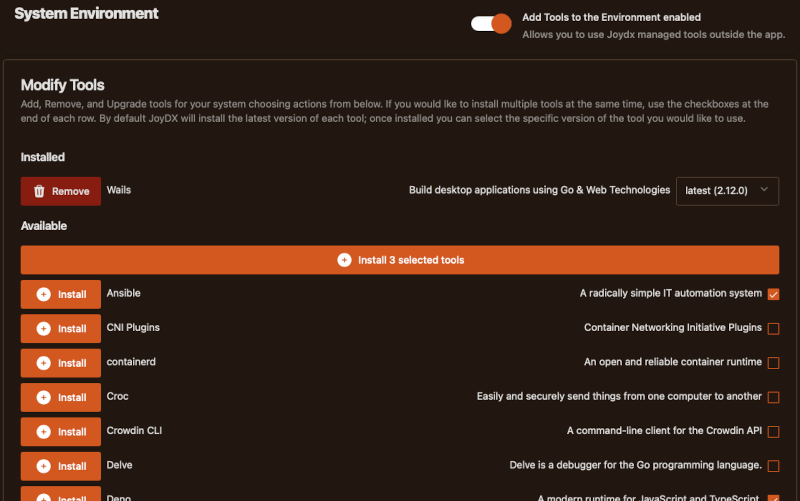
Task: Check the Delve checkbox
Action: [773, 466]
